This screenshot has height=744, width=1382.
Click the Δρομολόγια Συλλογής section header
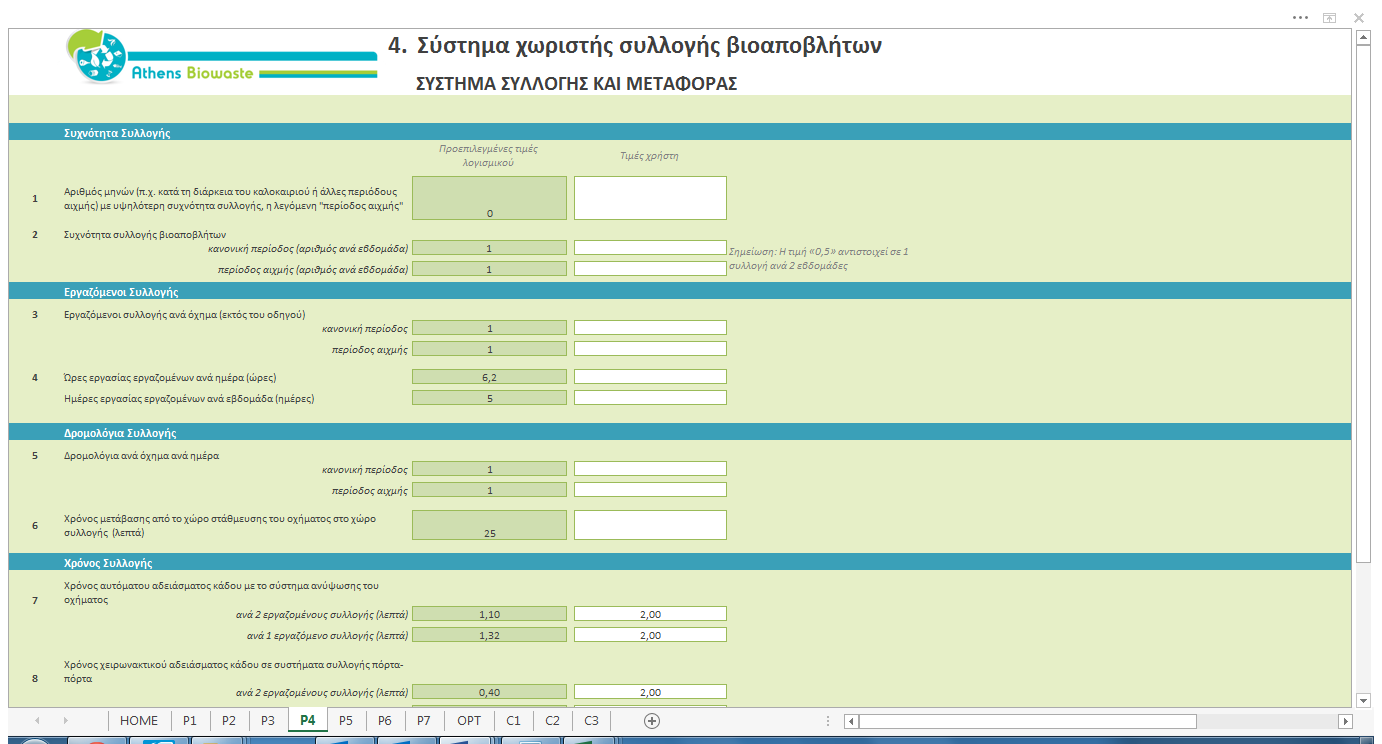[120, 433]
